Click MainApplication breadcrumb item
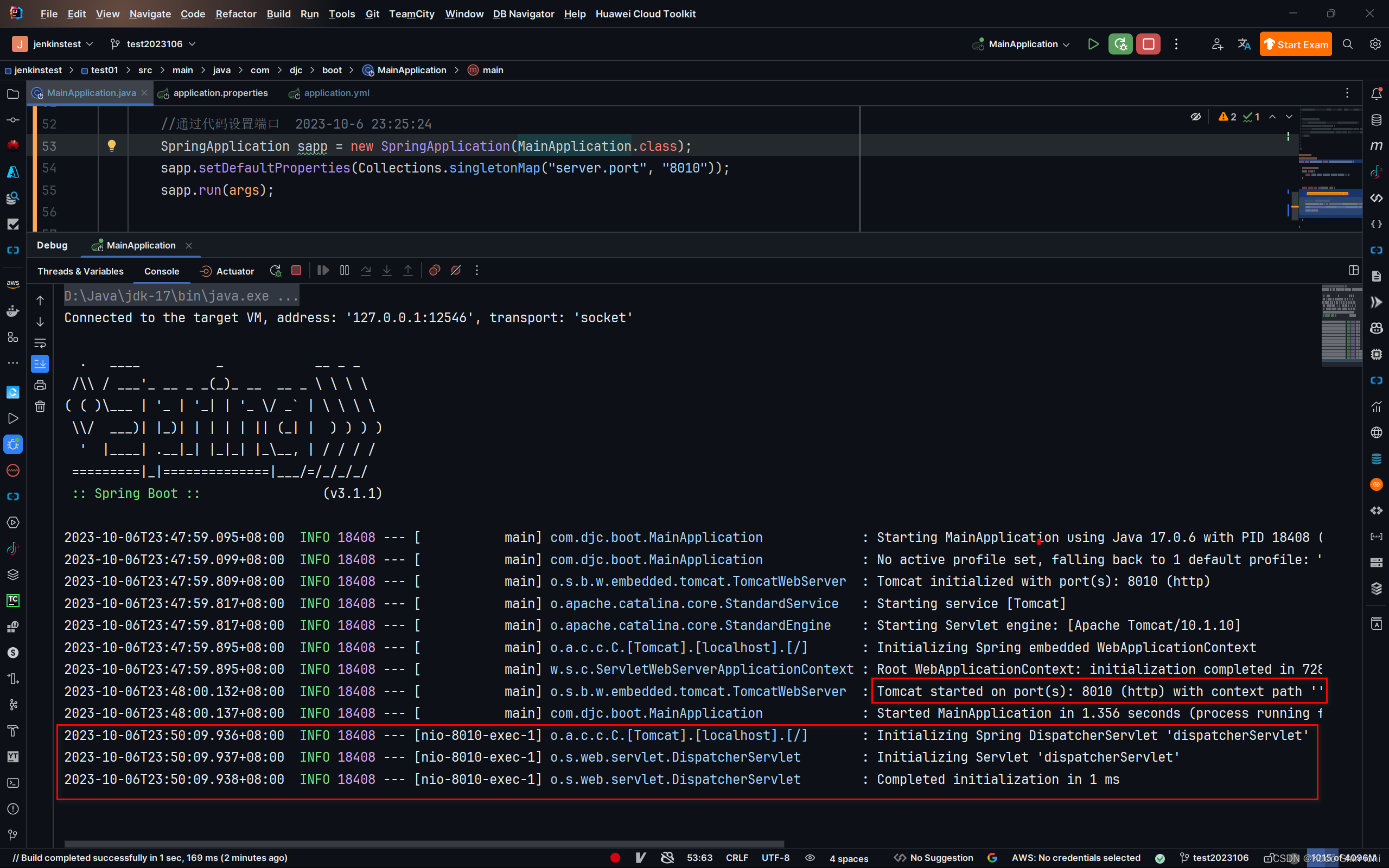Screen dimensions: 1389x868 point(405,70)
